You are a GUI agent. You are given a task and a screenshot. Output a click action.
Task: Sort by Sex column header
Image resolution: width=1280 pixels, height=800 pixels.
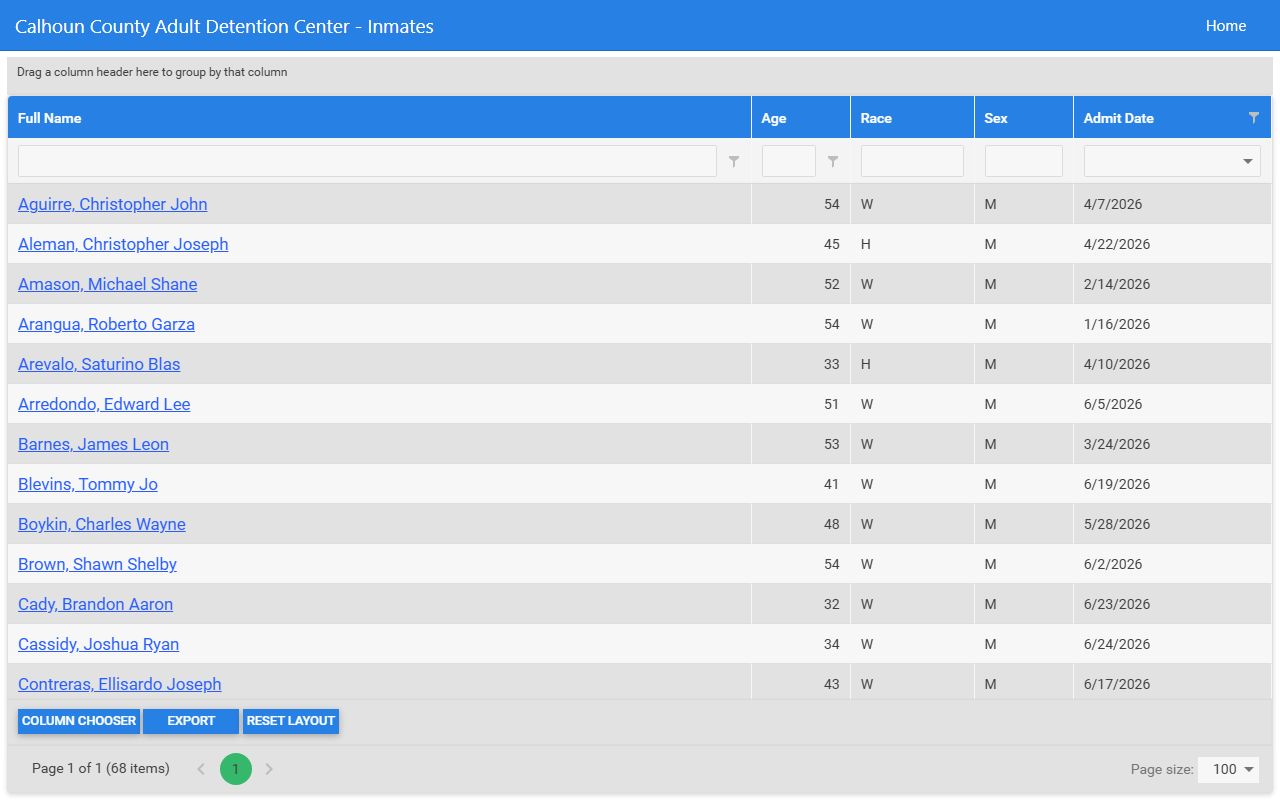[x=1024, y=118]
